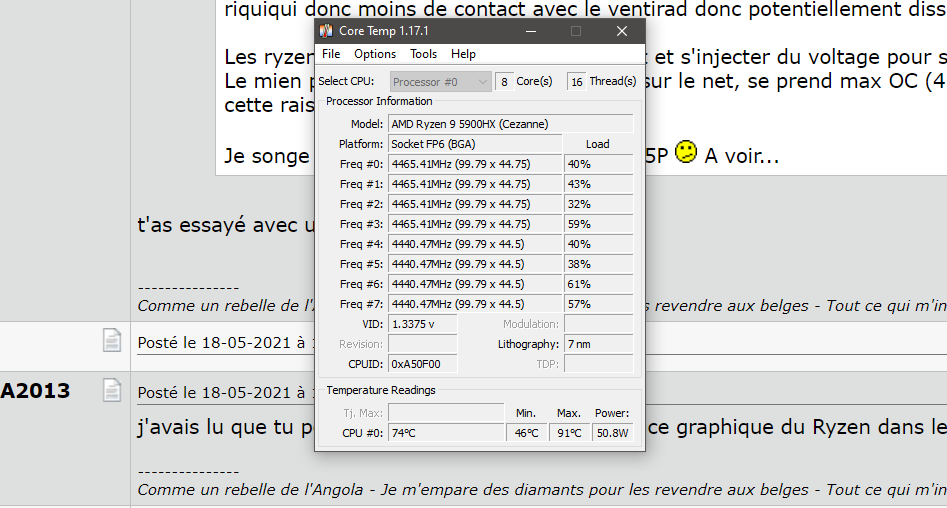
Task: Select the Freq #4 value 4440.47MHz
Action: pyautogui.click(x=475, y=244)
